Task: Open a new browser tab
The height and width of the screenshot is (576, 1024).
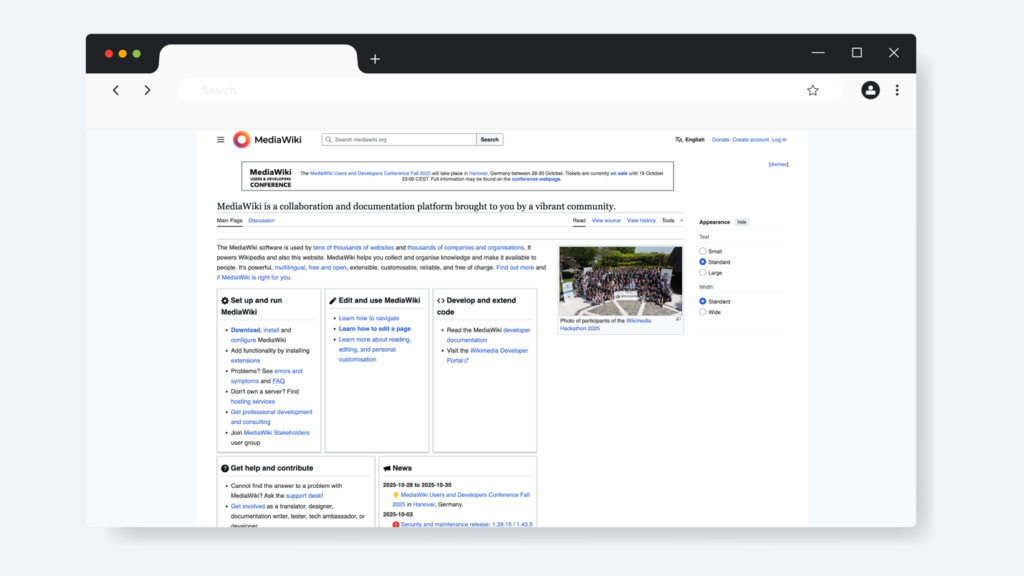Action: pos(375,59)
